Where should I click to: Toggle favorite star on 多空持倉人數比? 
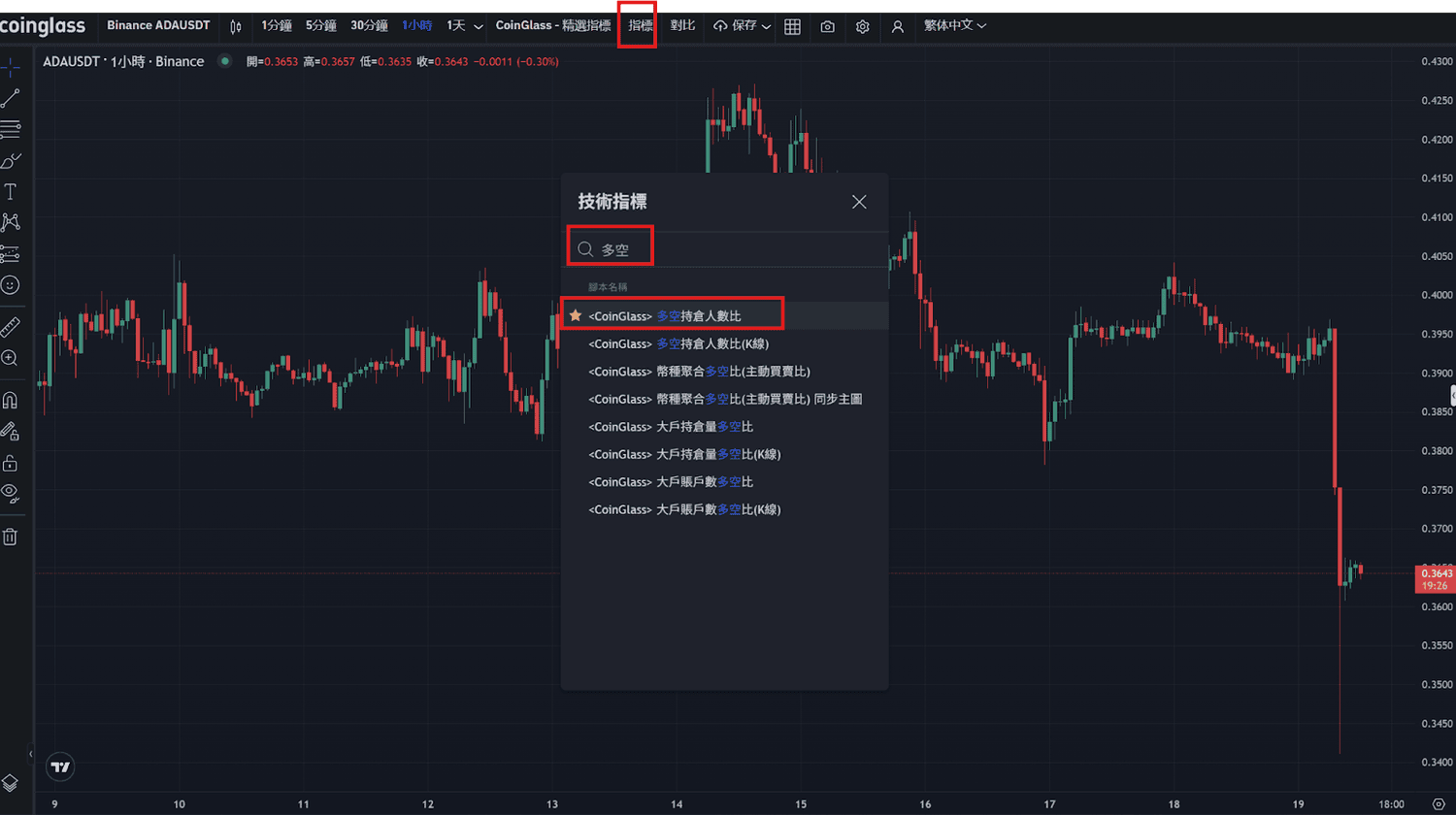click(576, 315)
